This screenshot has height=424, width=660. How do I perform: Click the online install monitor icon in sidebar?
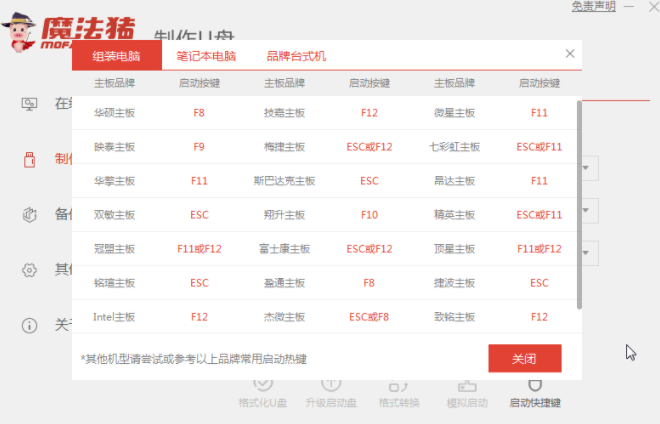30,104
